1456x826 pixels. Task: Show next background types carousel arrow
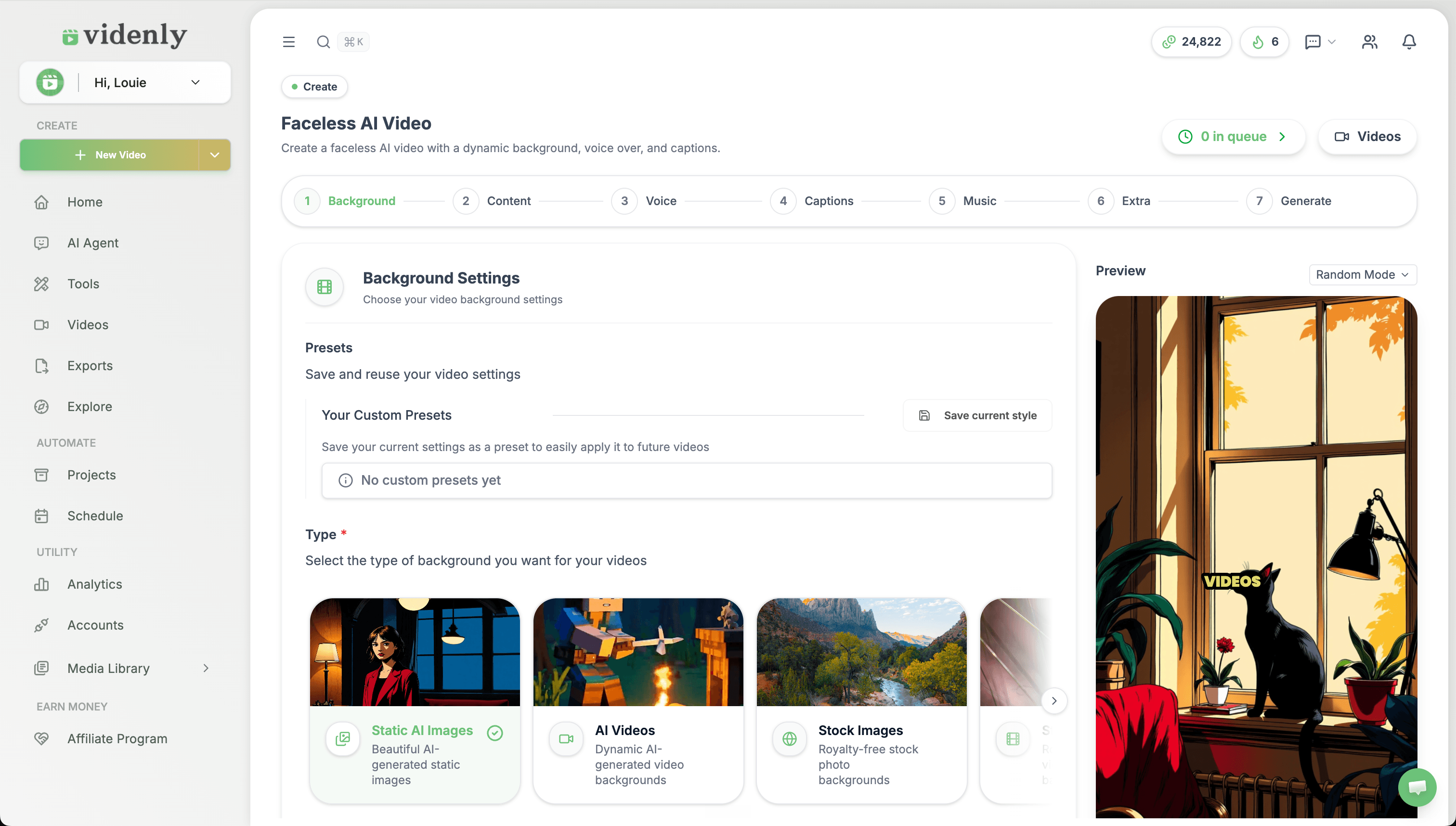pos(1053,701)
